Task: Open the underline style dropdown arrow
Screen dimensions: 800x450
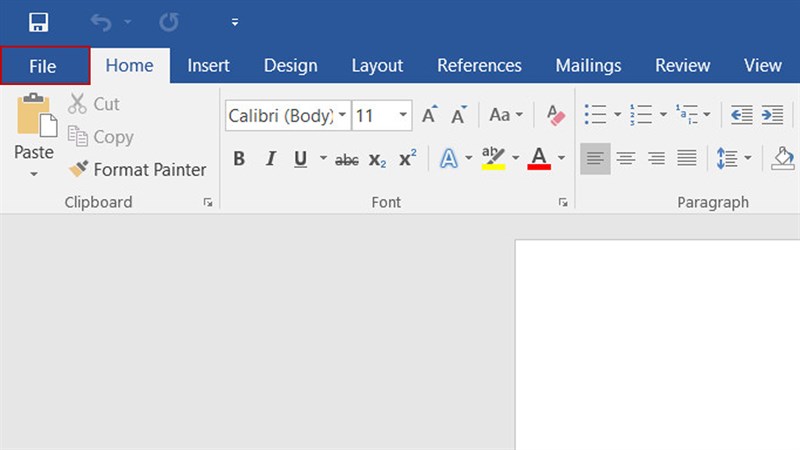Action: (x=323, y=158)
